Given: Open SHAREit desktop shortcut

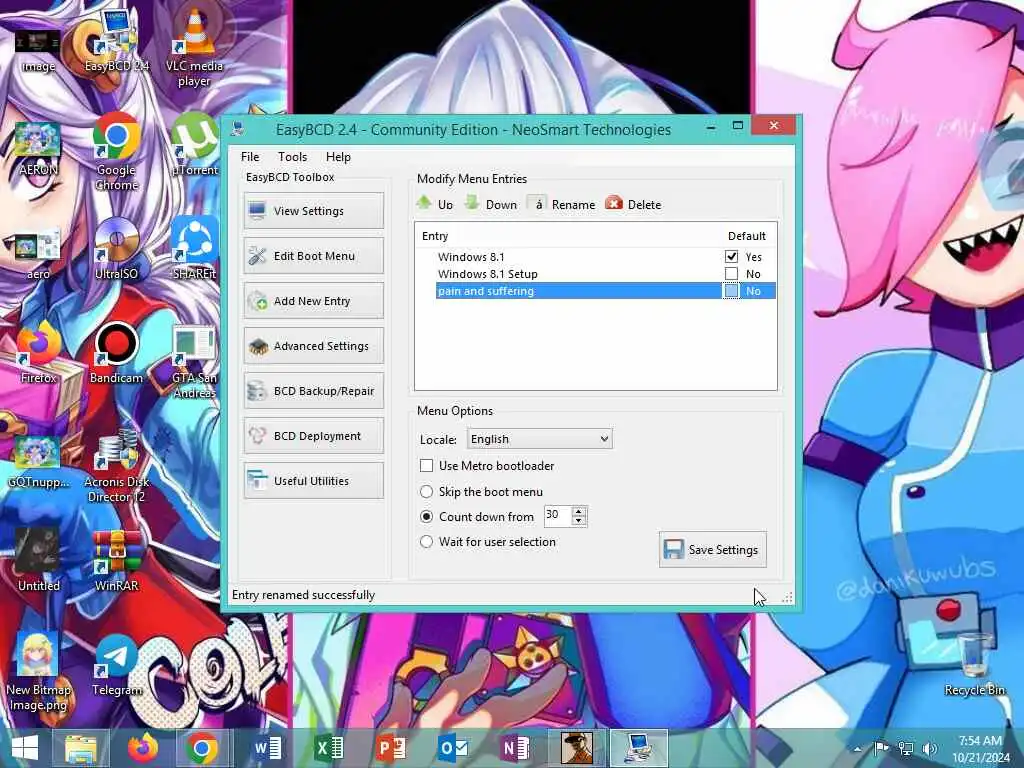Looking at the screenshot, I should (x=194, y=249).
